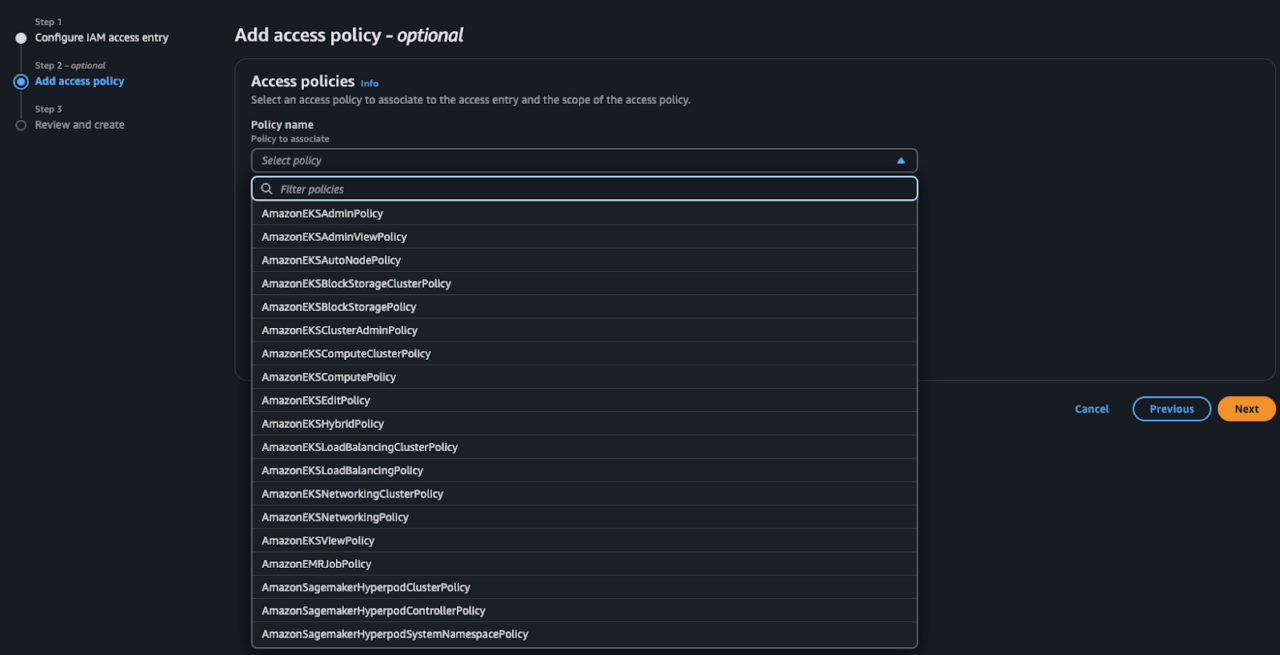Select the AmazonEKSAdminPolicy from the list
The image size is (1280, 655).
[x=322, y=213]
